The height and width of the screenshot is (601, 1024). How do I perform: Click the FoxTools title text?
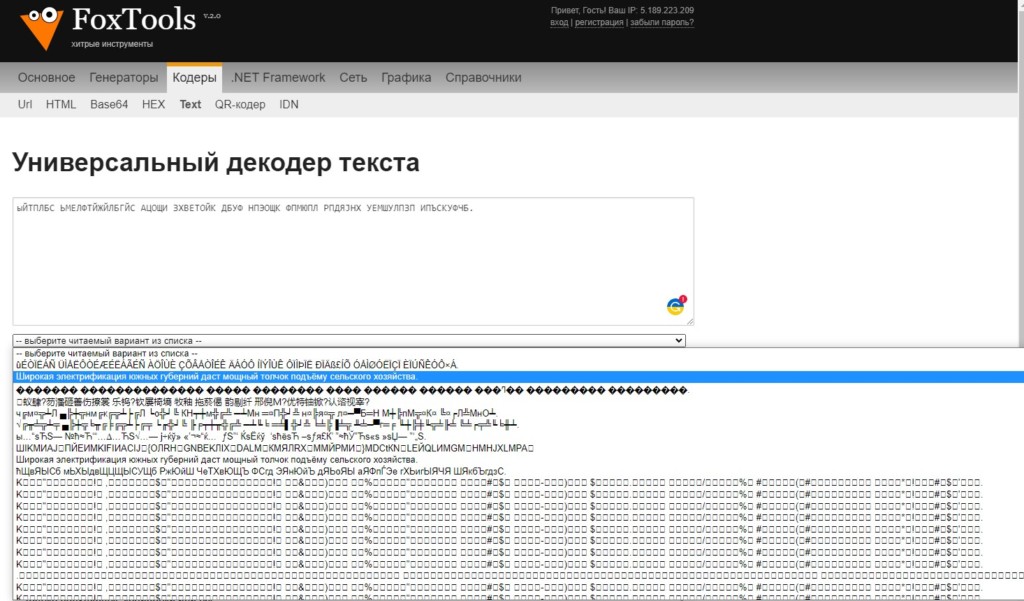[134, 20]
